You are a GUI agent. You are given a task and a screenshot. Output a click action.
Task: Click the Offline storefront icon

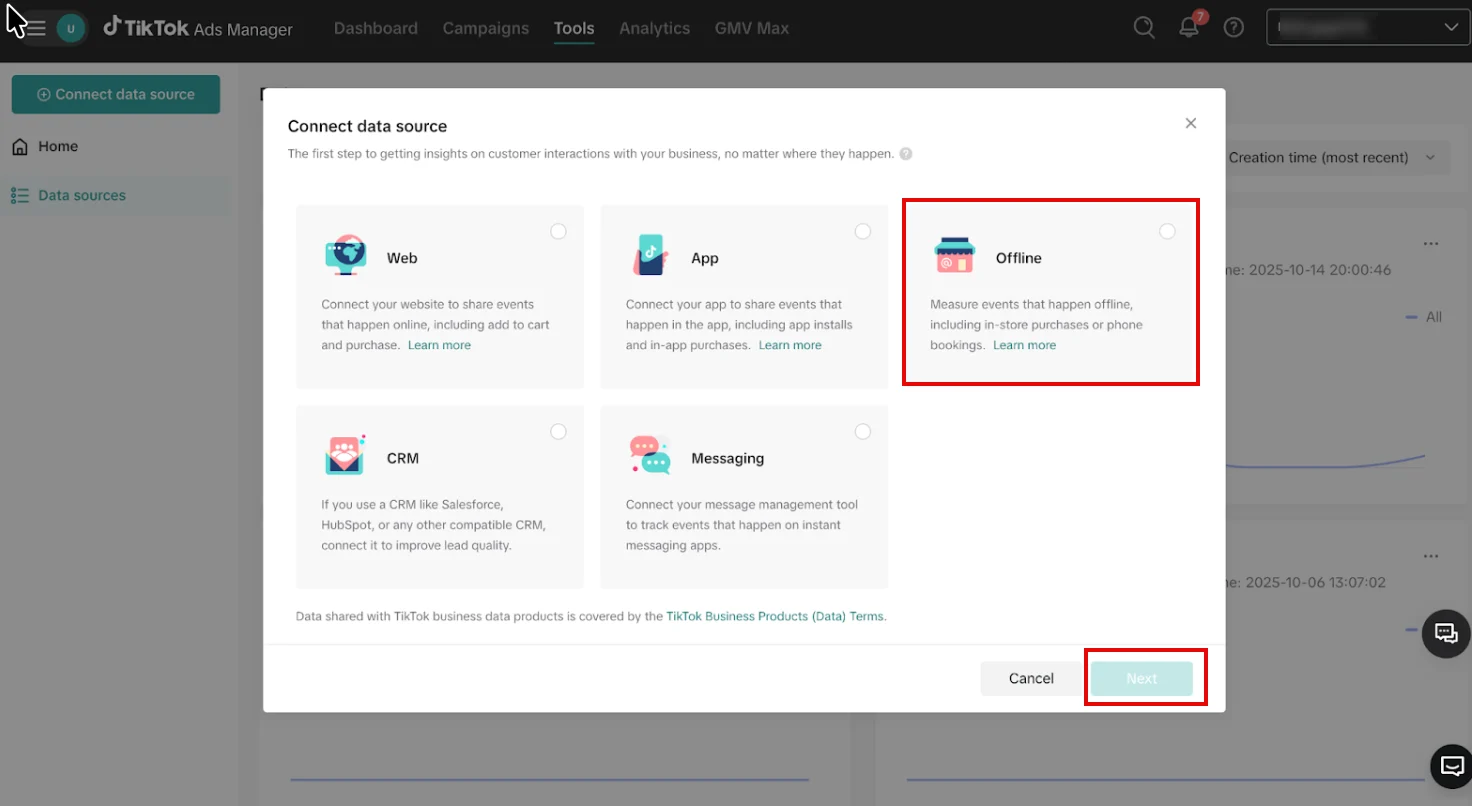pos(955,256)
